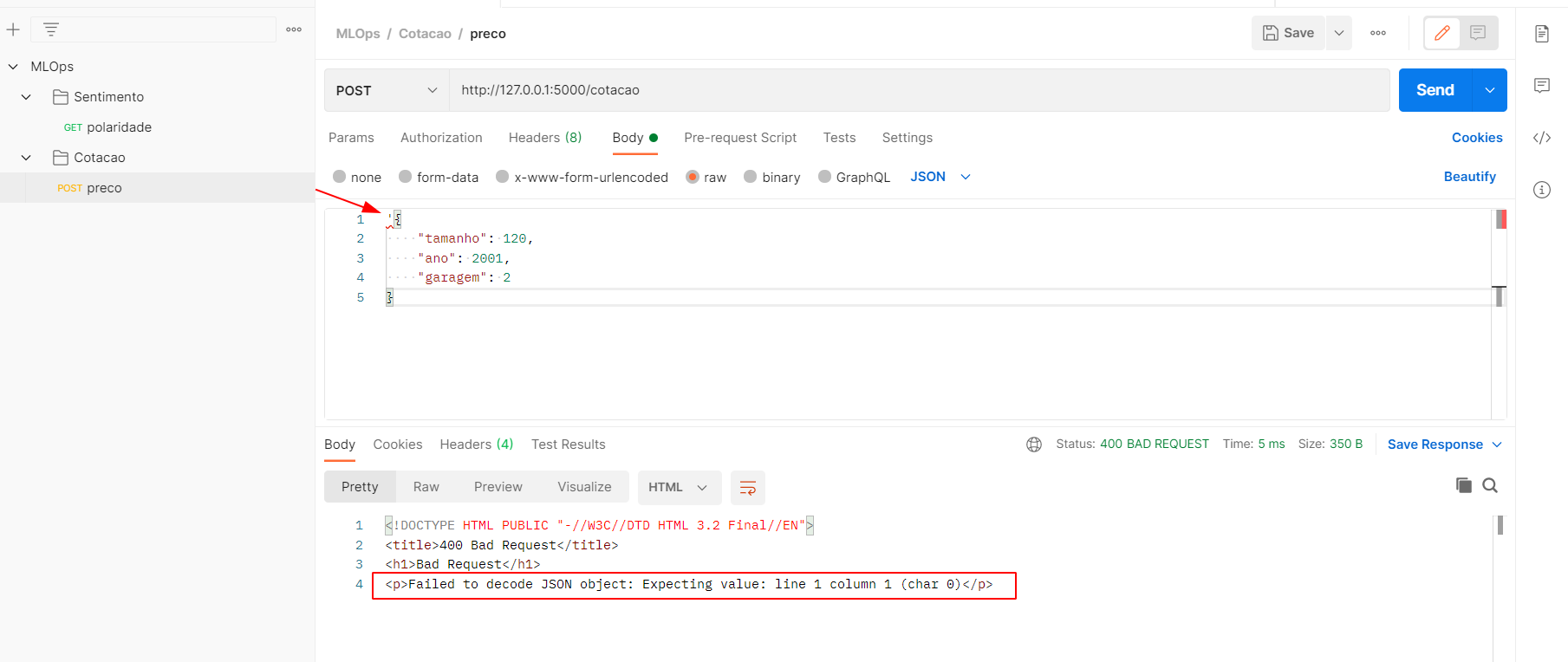The height and width of the screenshot is (662, 1568).
Task: Open request info icon in right sidebar
Action: pos(1542,190)
